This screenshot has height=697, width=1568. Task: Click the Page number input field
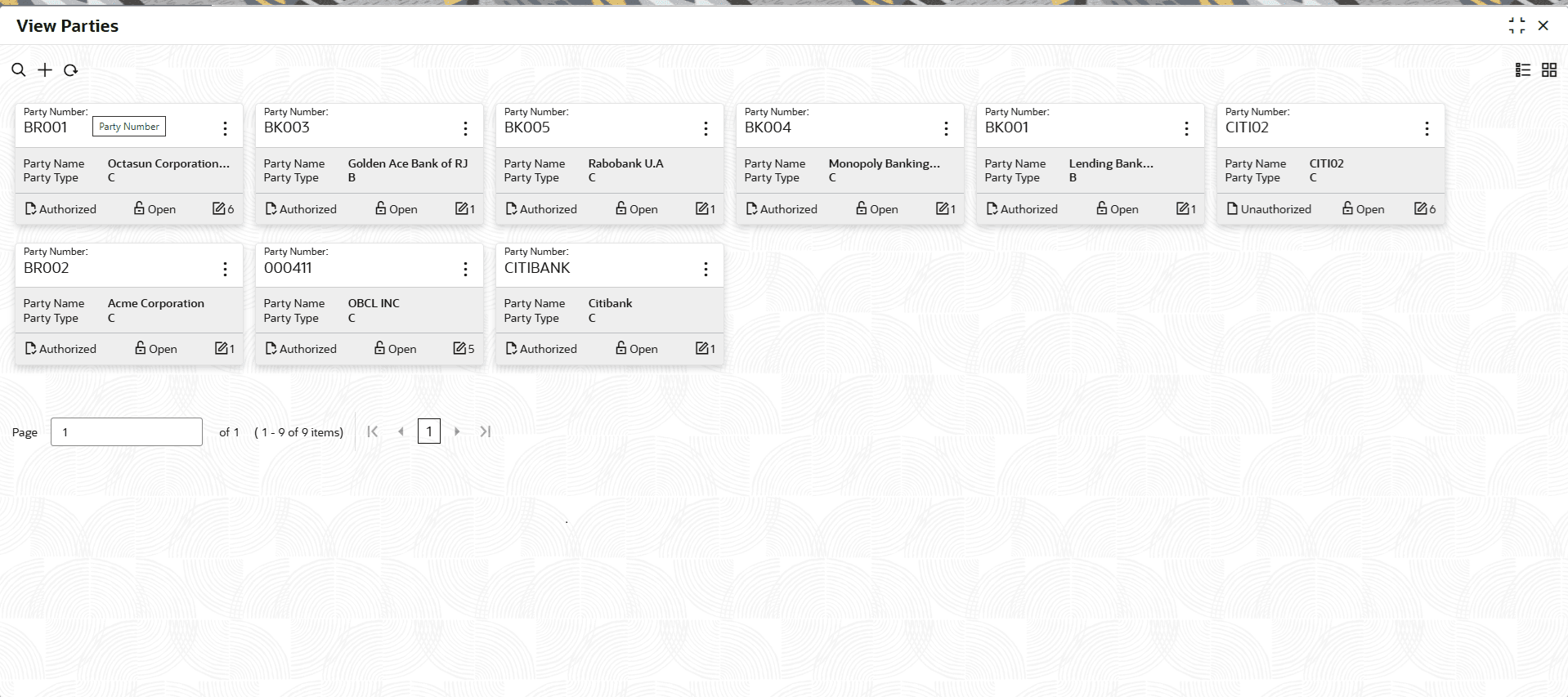127,431
